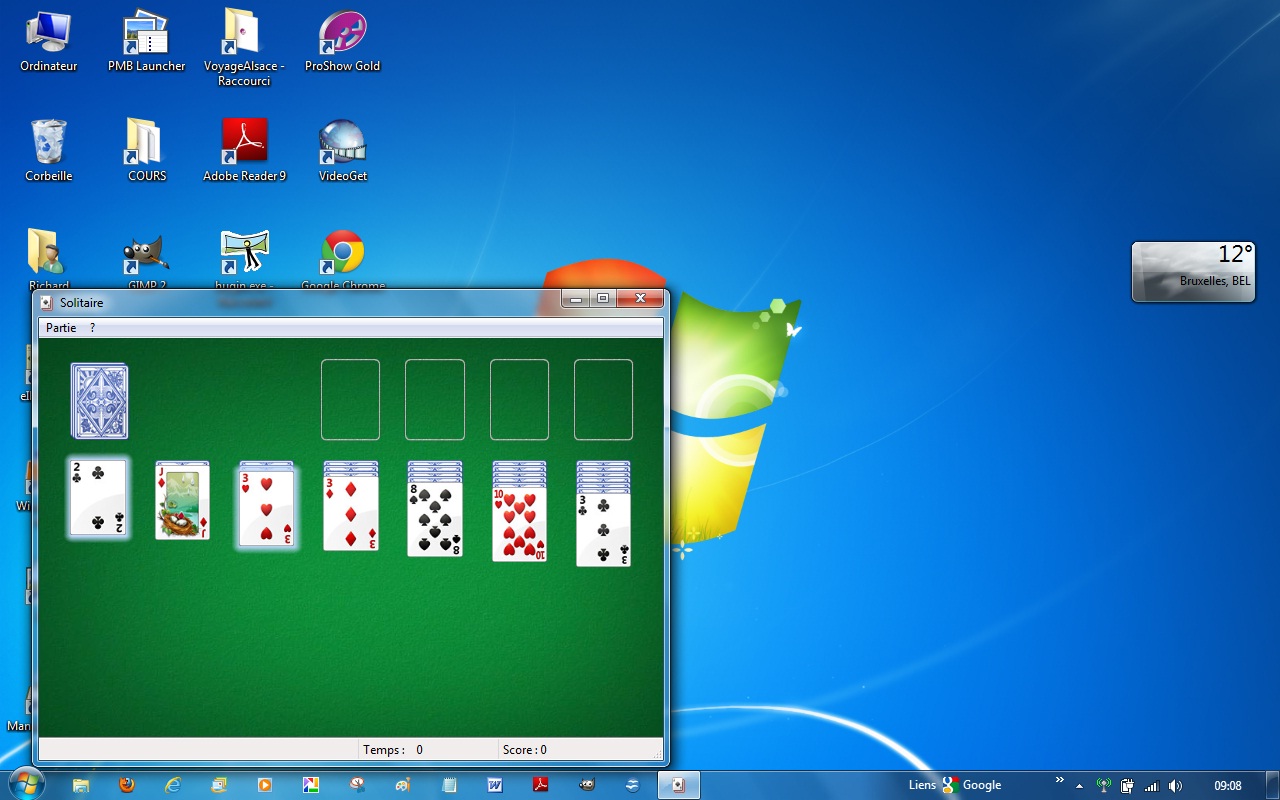The image size is (1280, 800).
Task: Open Windows Explorer from taskbar
Action: coord(81,785)
